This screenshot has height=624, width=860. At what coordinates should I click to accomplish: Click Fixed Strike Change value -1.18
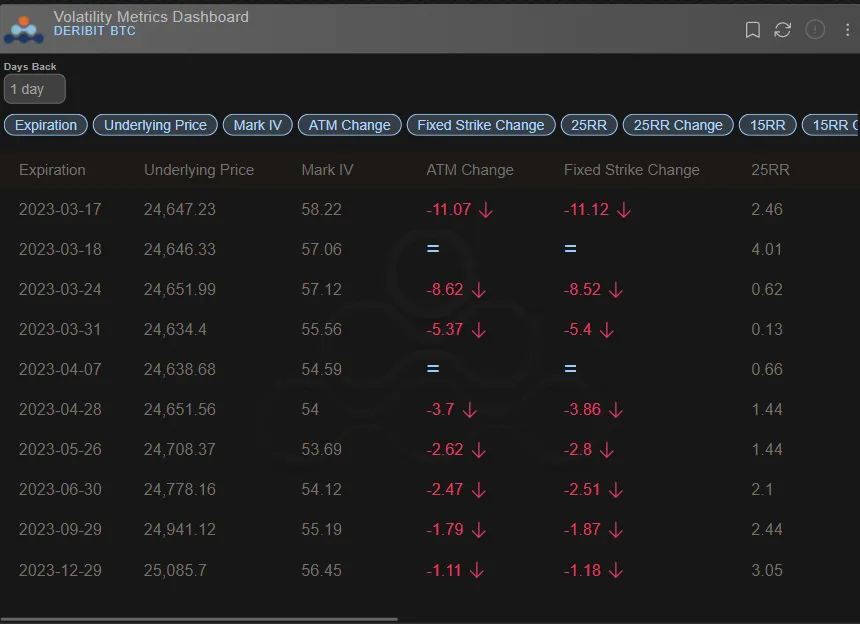[582, 570]
